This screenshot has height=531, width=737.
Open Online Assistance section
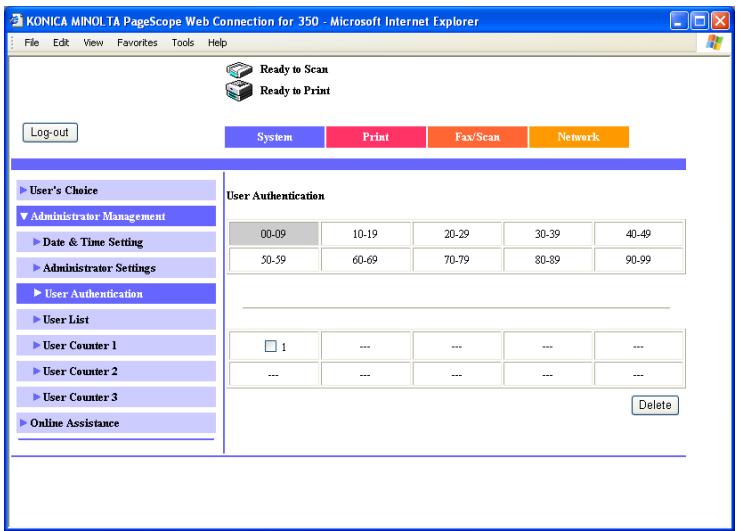point(116,423)
